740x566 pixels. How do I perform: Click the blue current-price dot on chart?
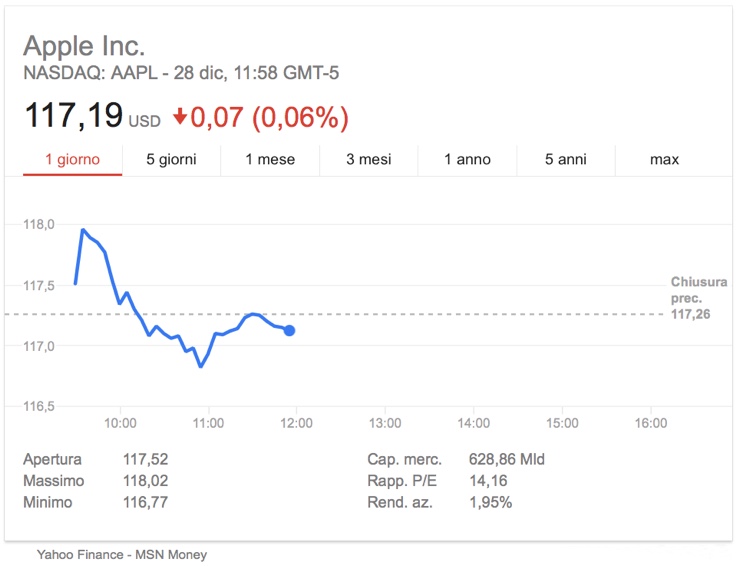tap(290, 330)
